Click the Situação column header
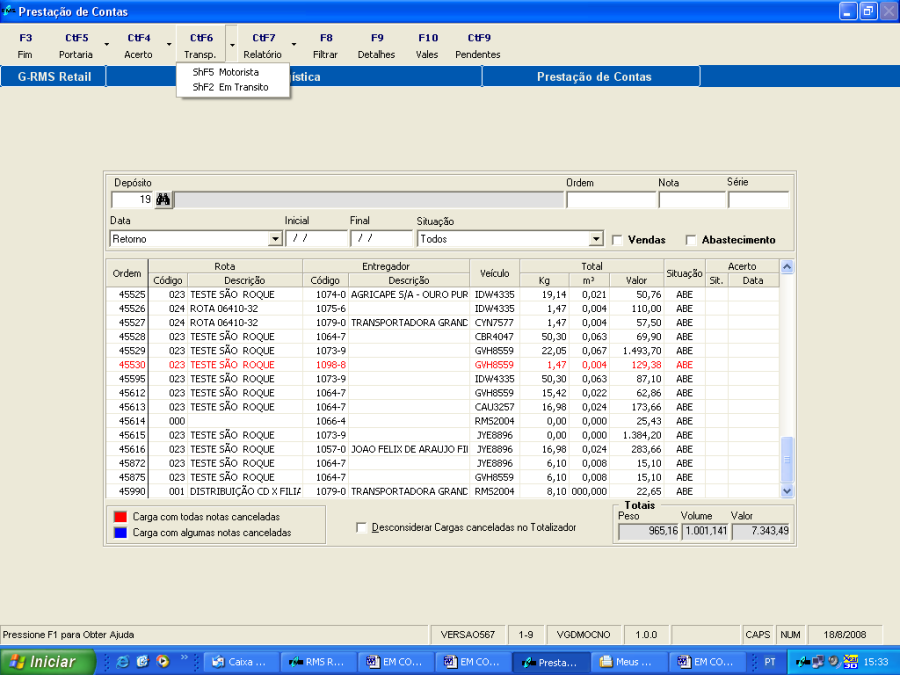Viewport: 900px width, 675px height. [x=684, y=273]
